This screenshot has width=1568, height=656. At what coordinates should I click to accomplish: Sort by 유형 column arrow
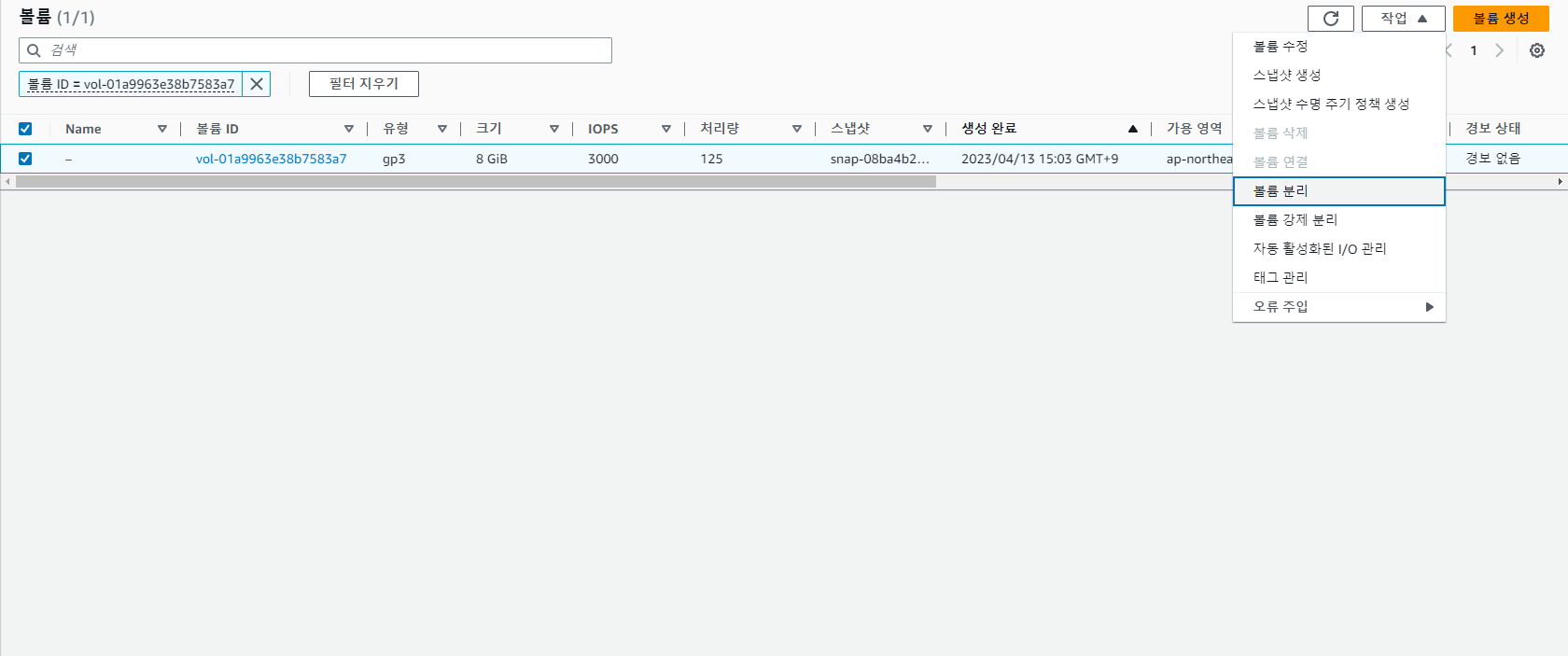442,129
